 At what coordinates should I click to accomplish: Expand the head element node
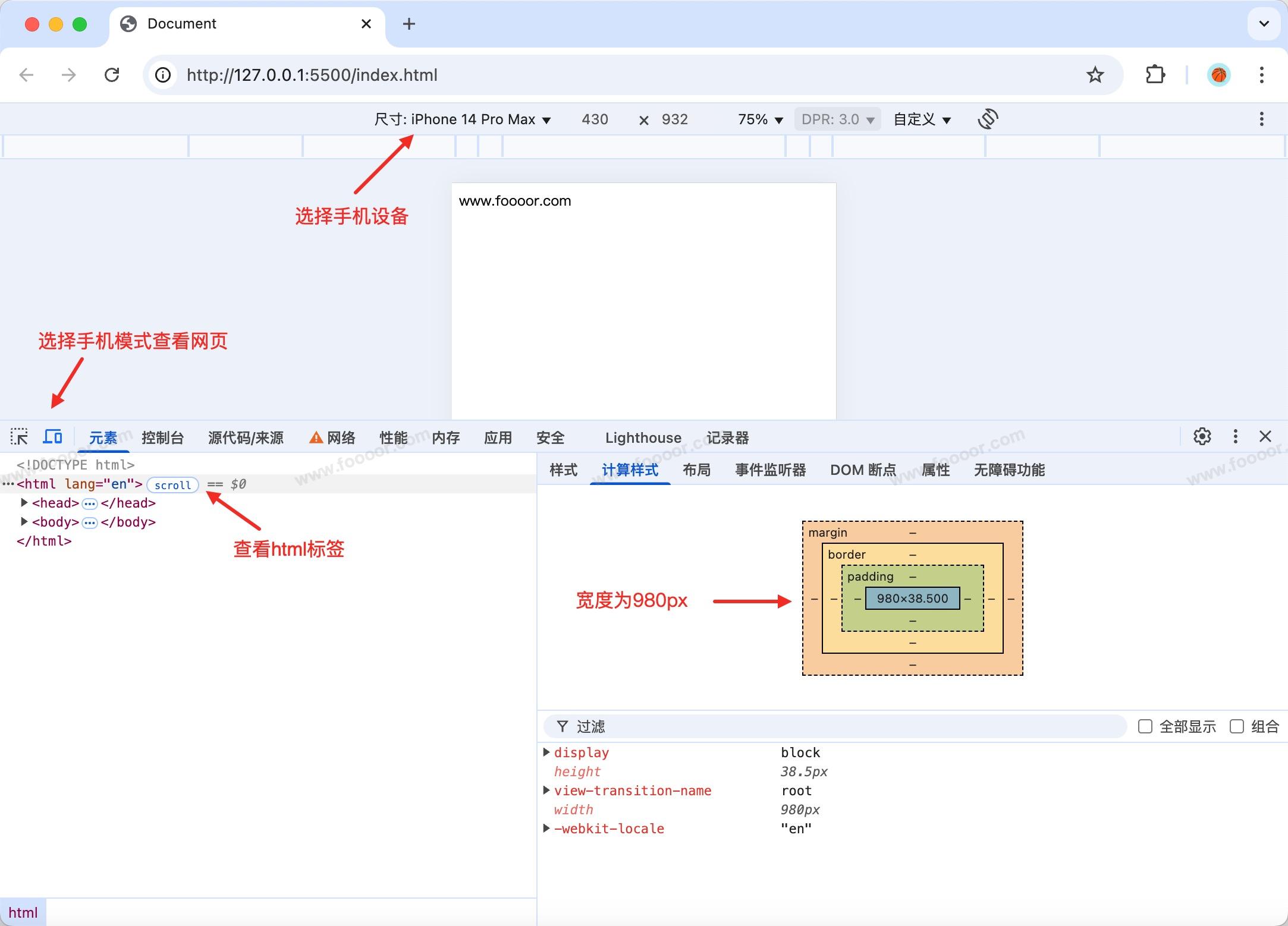(24, 503)
